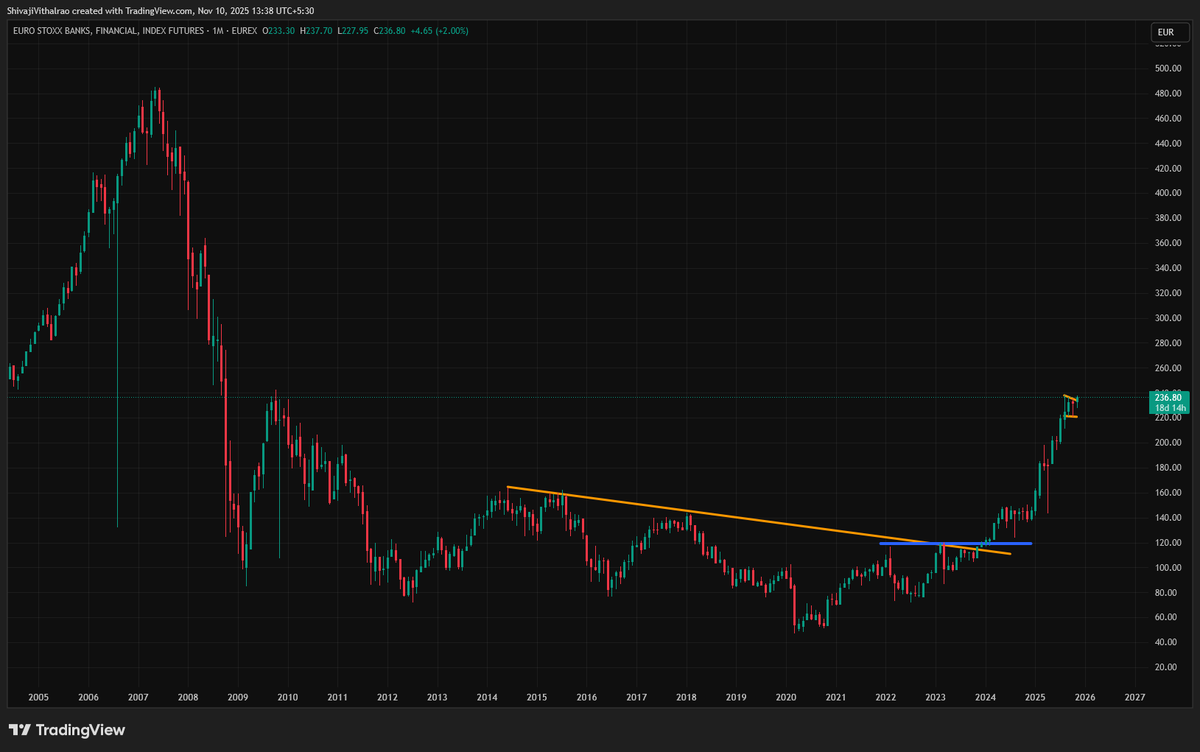Image resolution: width=1200 pixels, height=752 pixels.
Task: Click the 160.00 price axis label
Action: point(1167,493)
